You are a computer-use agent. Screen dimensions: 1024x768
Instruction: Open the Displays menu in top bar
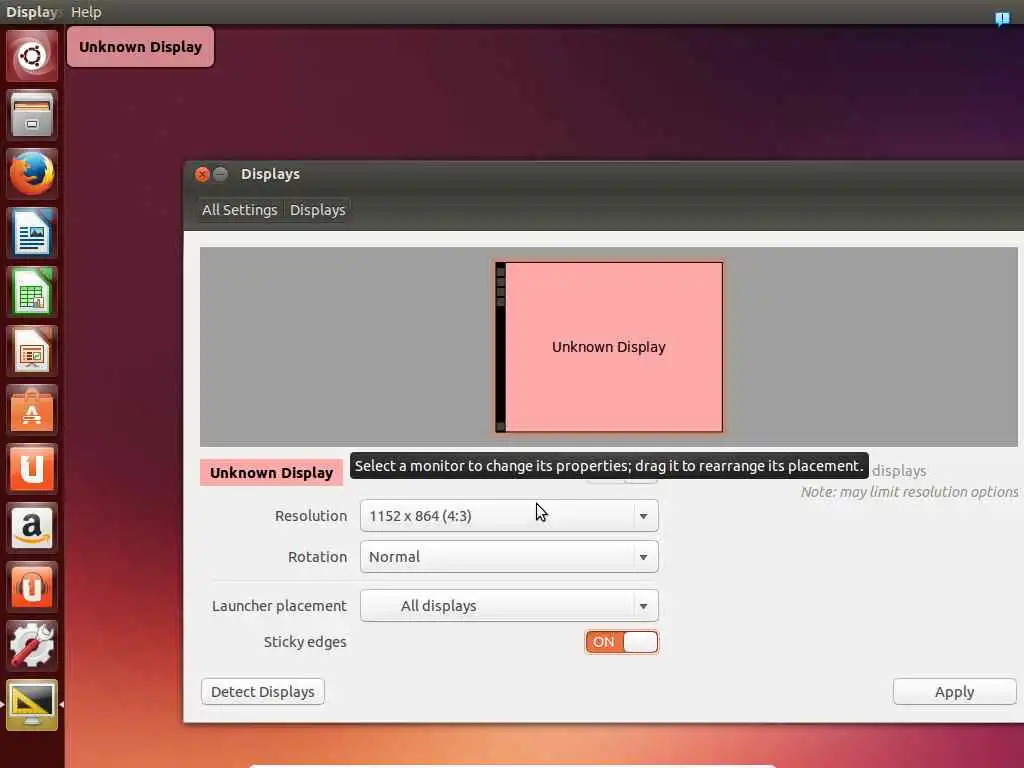(31, 12)
